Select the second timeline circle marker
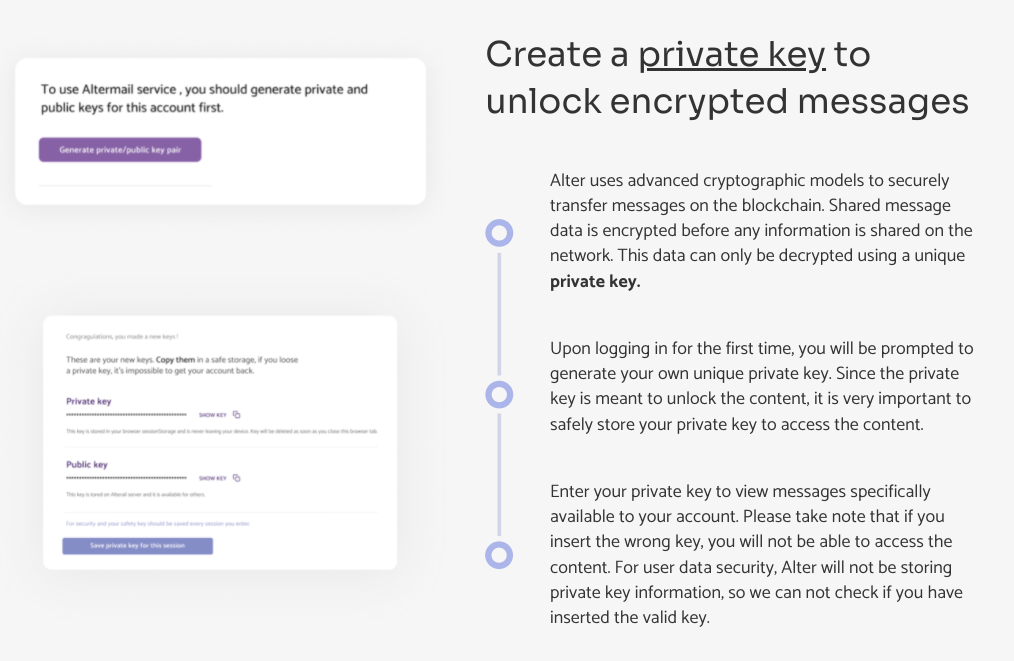 tap(499, 394)
